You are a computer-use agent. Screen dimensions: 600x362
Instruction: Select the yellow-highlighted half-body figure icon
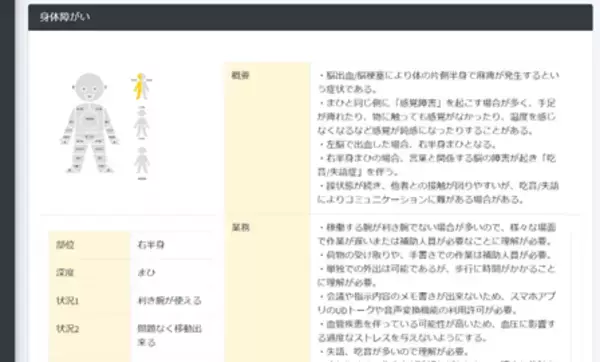(x=141, y=86)
